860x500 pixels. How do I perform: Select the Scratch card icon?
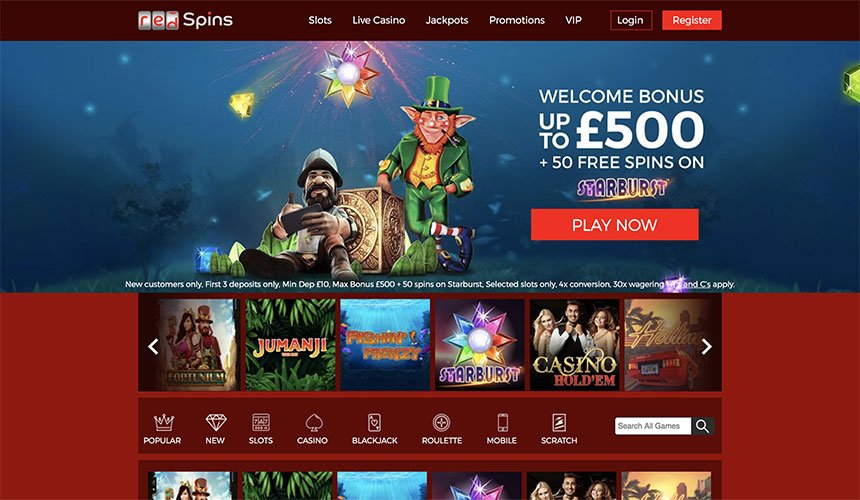[x=559, y=423]
